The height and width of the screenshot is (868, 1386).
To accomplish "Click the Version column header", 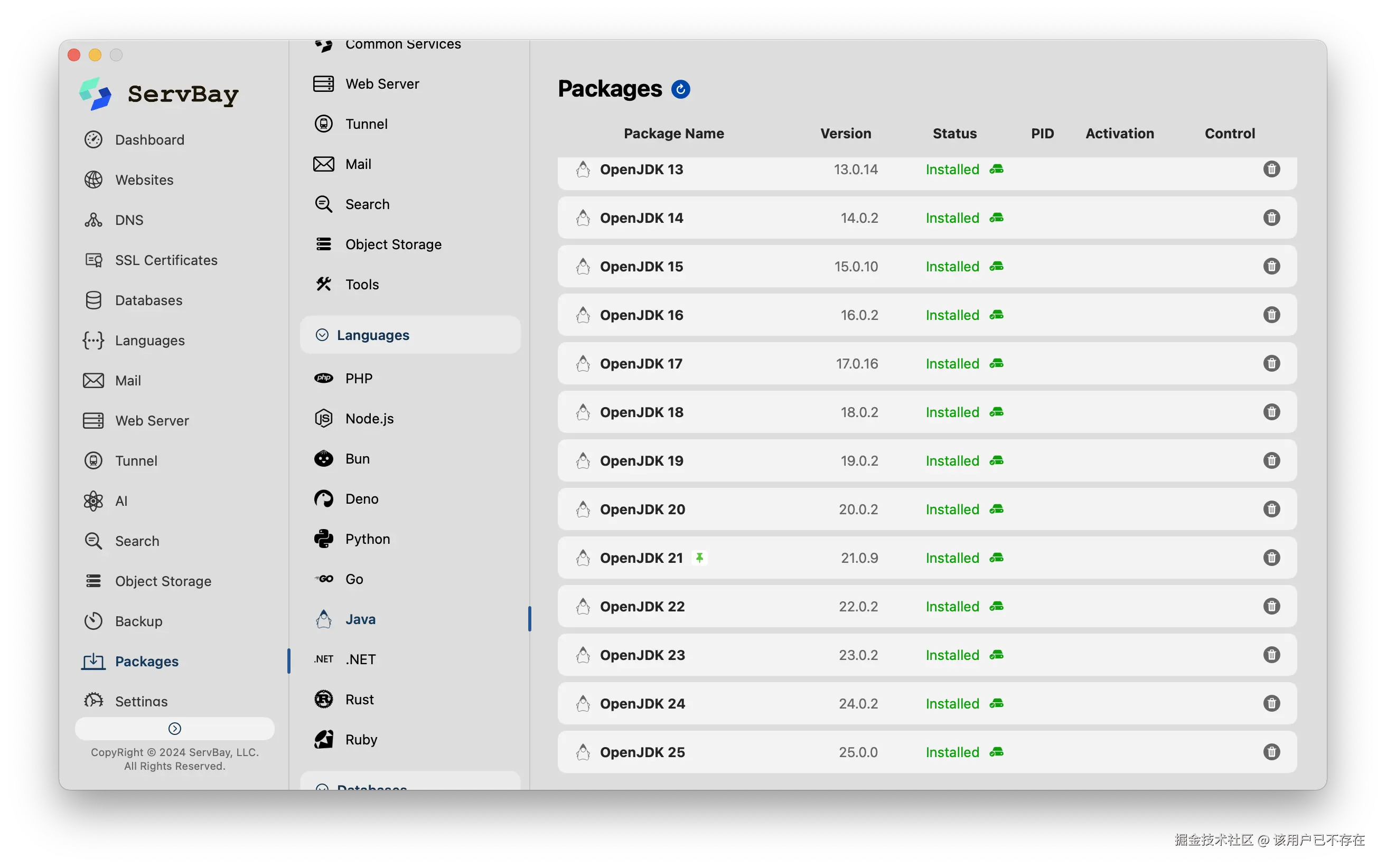I will click(845, 133).
